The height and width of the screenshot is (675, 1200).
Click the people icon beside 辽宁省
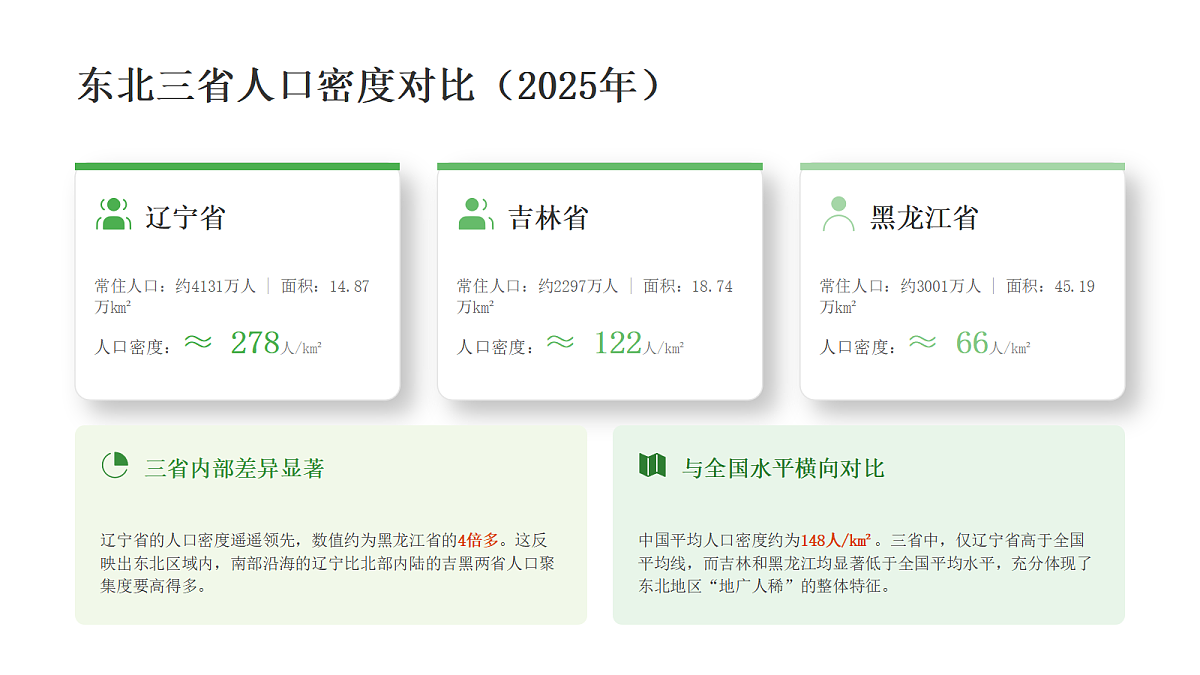pyautogui.click(x=114, y=214)
